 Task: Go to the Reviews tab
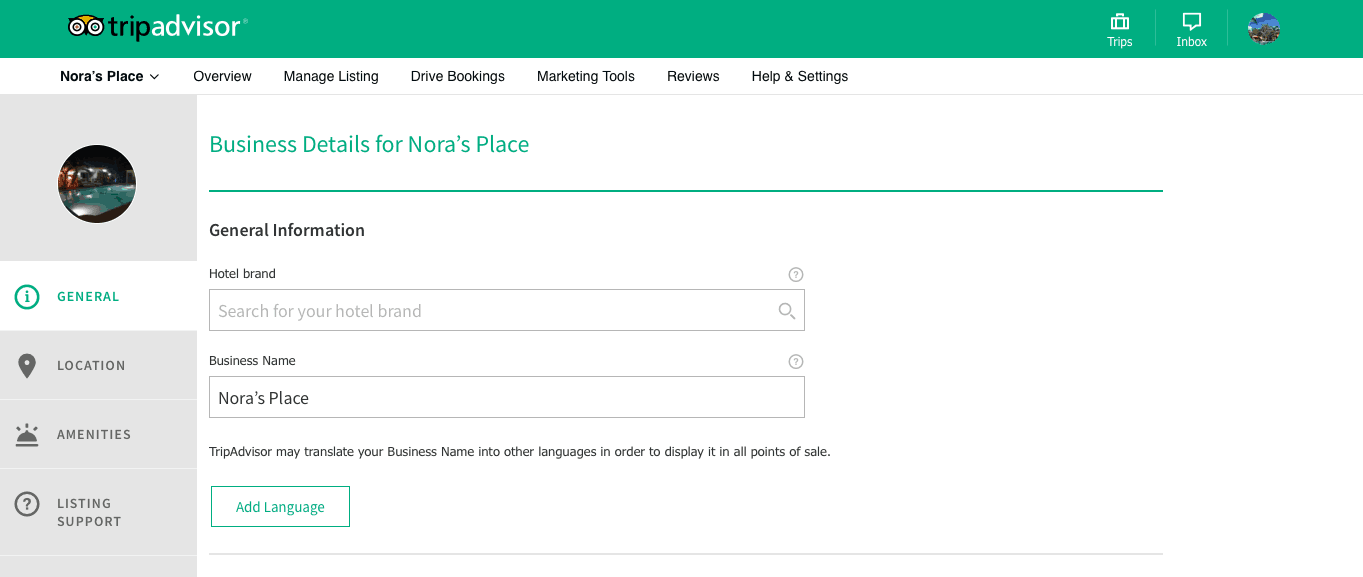(693, 76)
